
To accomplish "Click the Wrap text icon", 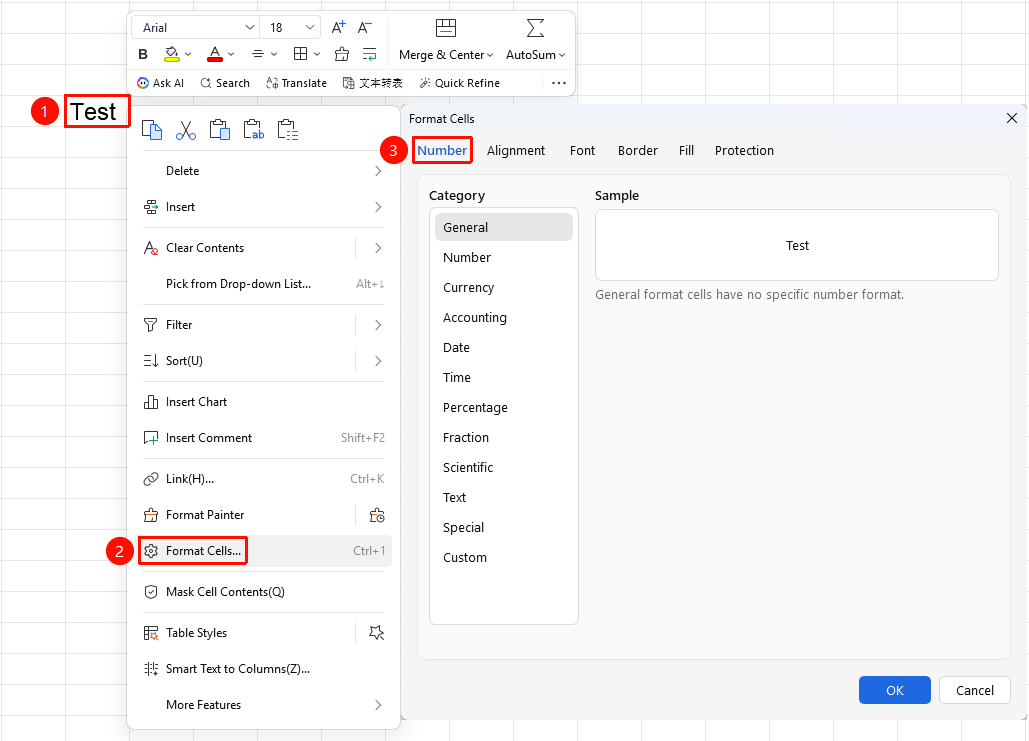I will point(369,54).
